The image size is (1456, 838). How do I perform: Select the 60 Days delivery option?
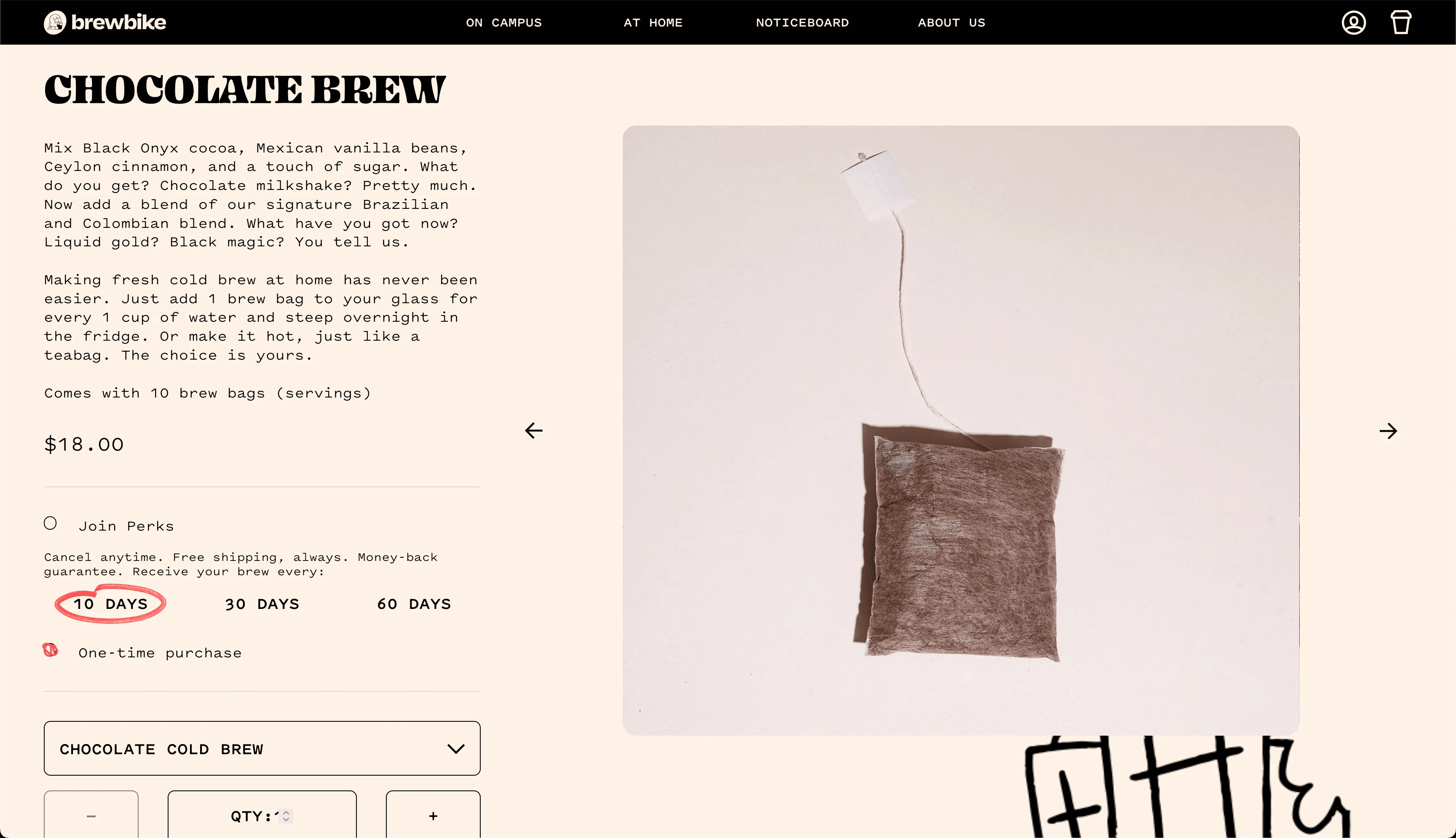(x=414, y=603)
